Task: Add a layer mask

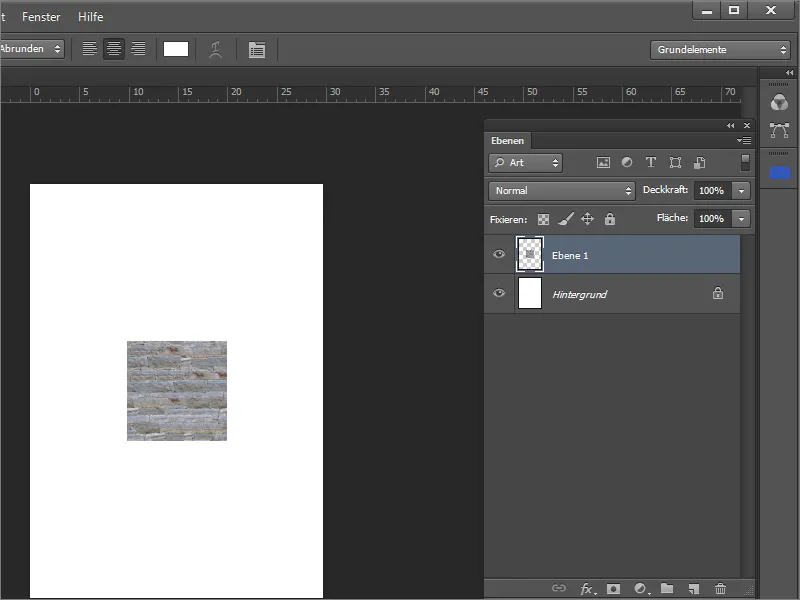Action: click(614, 589)
